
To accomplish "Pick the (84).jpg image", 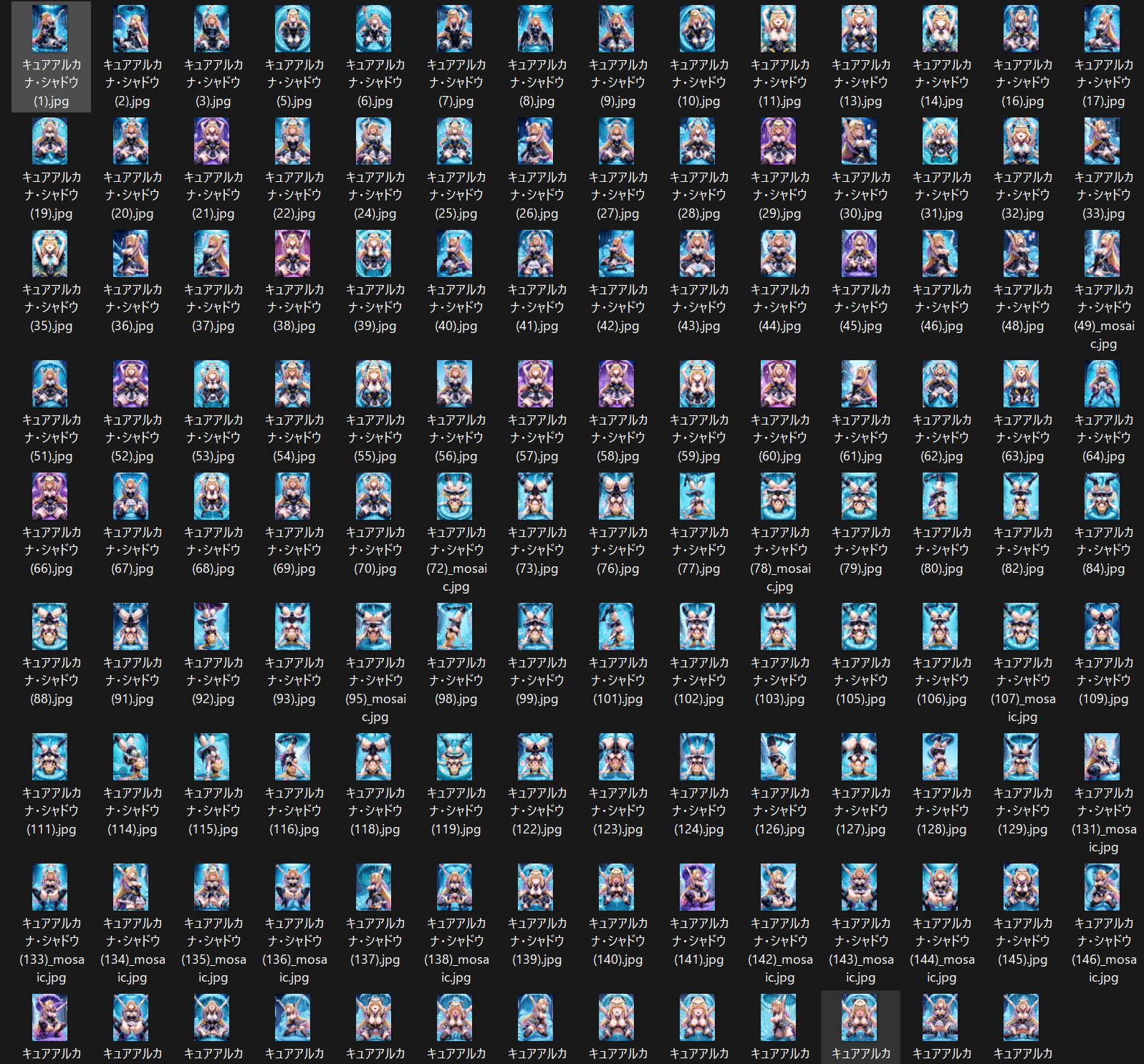I will pos(1103,524).
